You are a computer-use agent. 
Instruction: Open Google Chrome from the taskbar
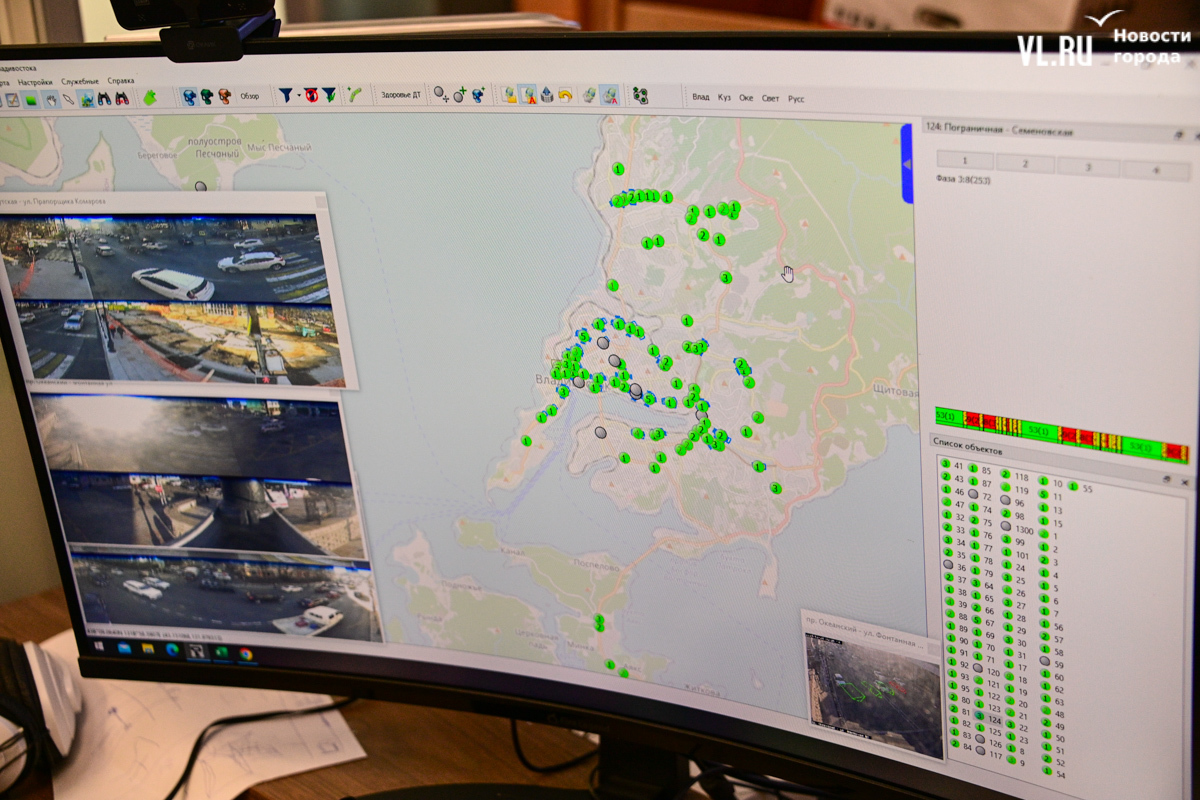tap(246, 655)
